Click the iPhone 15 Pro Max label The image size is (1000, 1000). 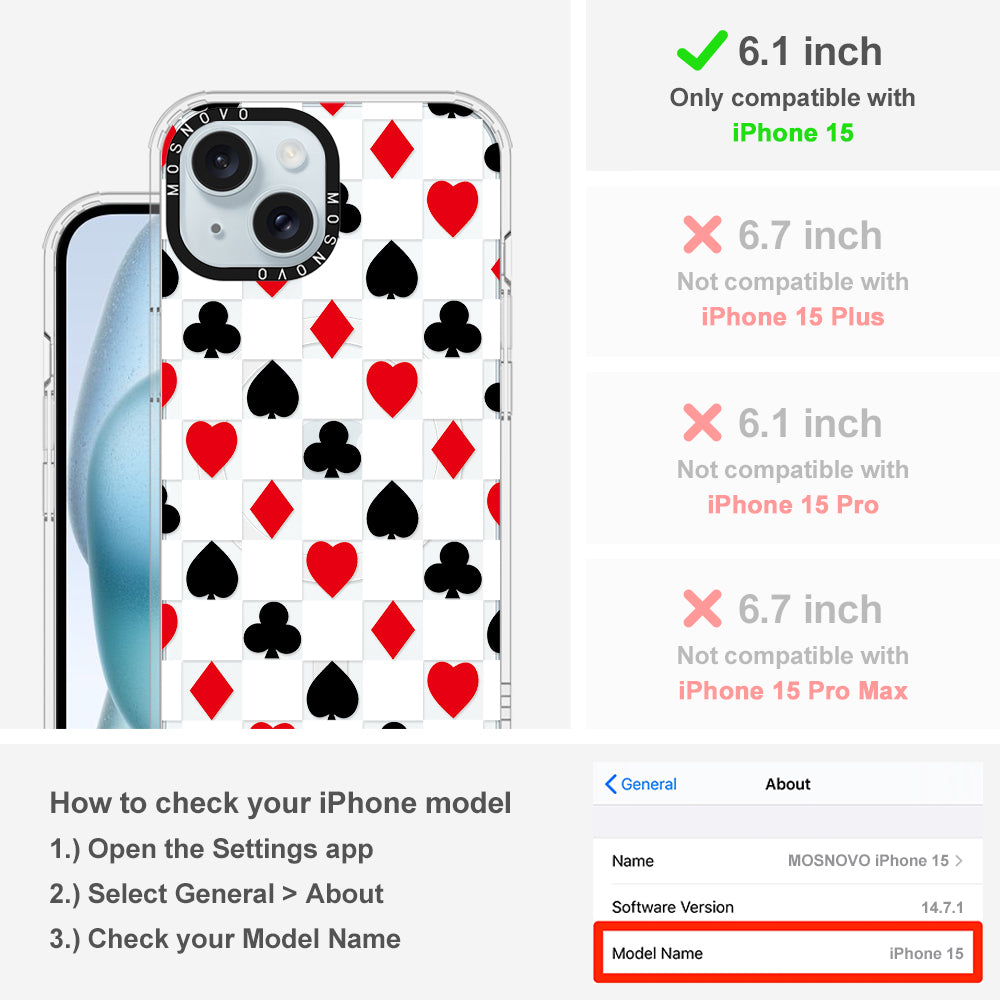click(793, 690)
